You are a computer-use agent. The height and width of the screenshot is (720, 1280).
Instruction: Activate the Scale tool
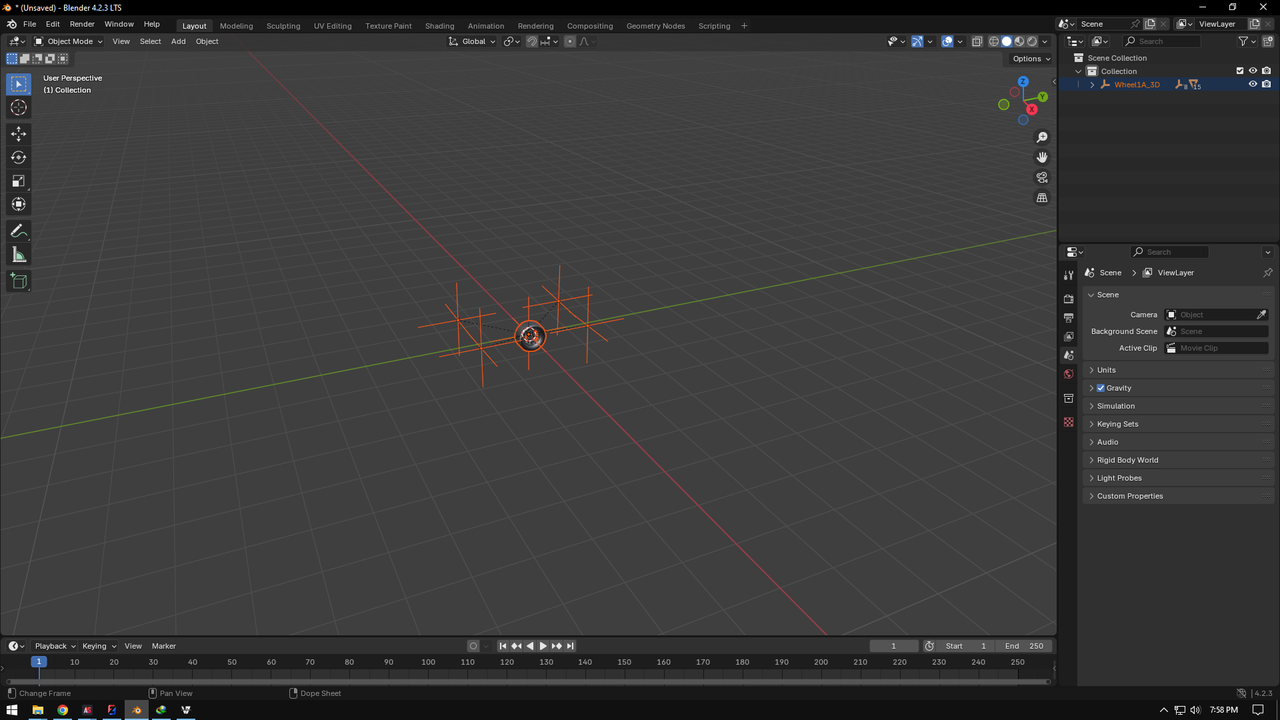(18, 181)
